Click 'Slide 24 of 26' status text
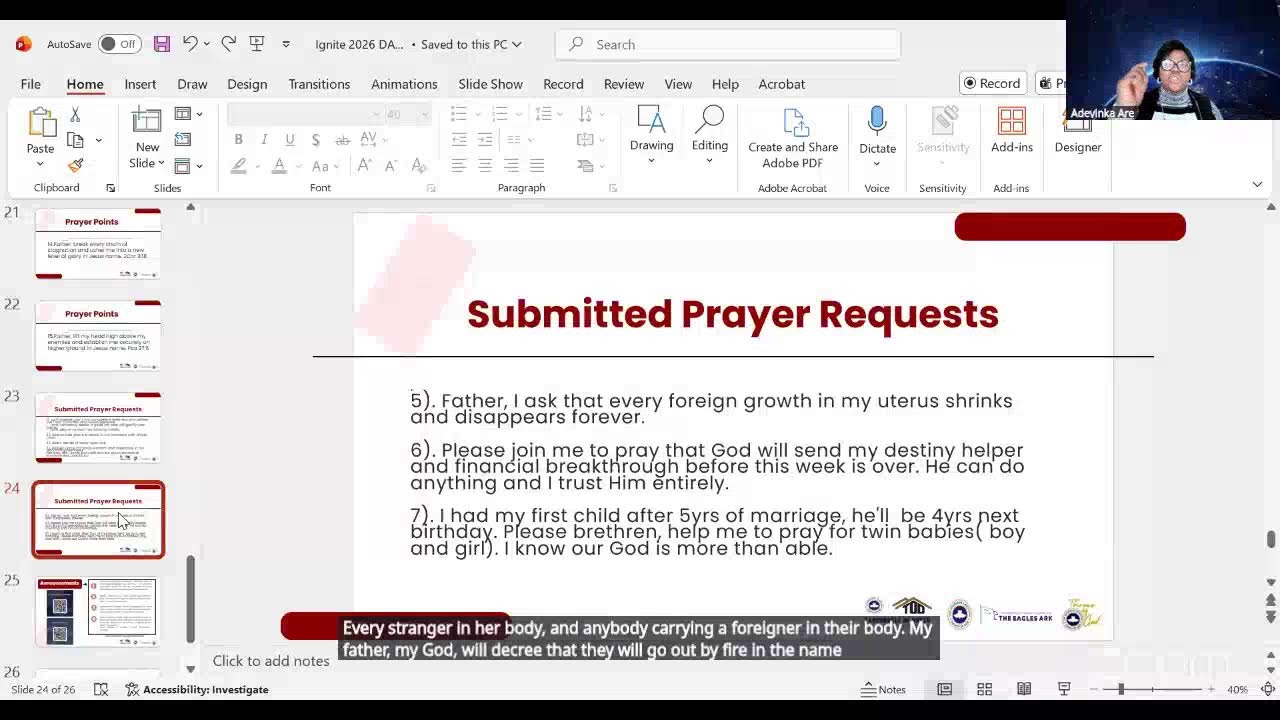The width and height of the screenshot is (1280, 720). (43, 689)
